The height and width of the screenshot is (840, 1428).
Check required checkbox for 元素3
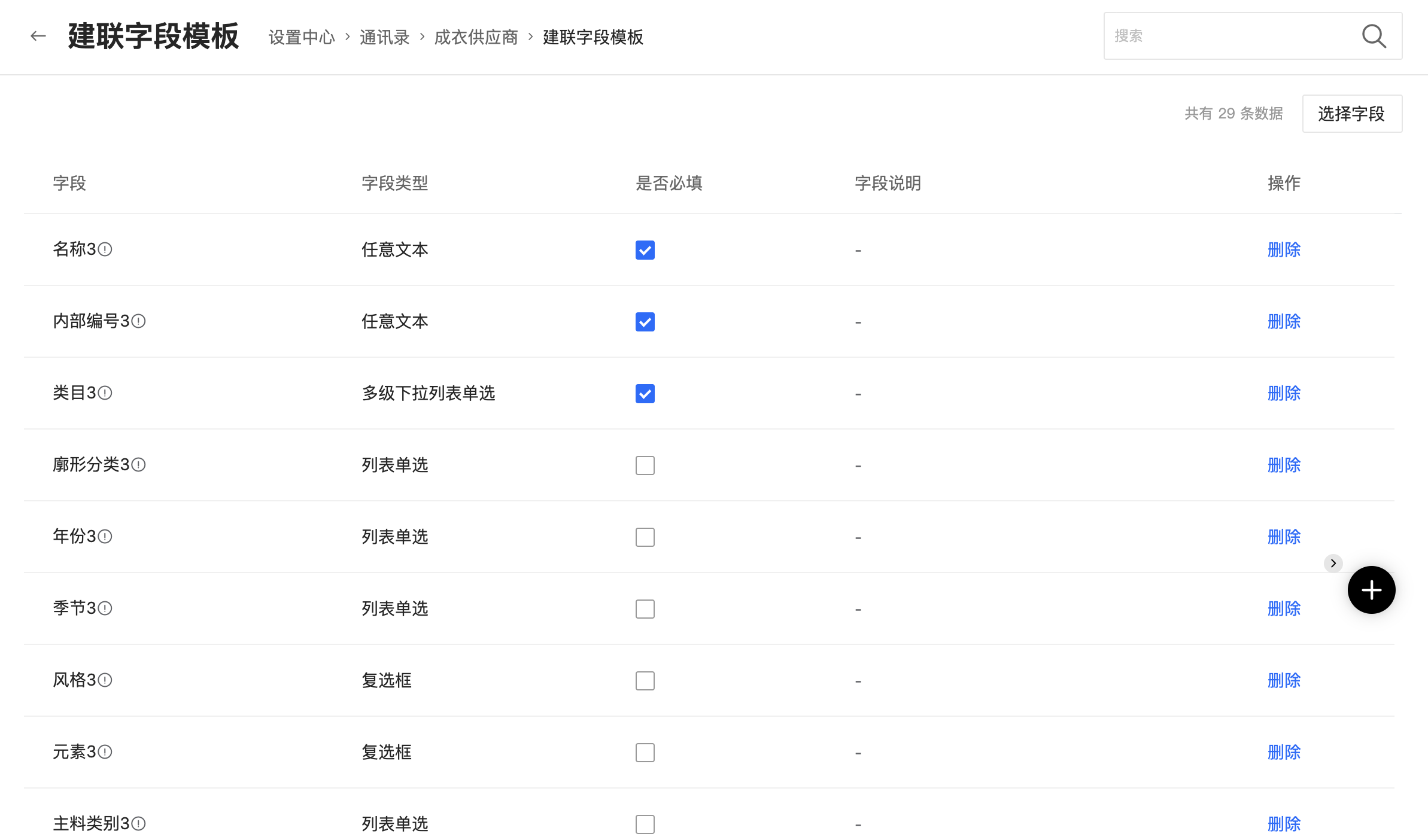click(645, 753)
